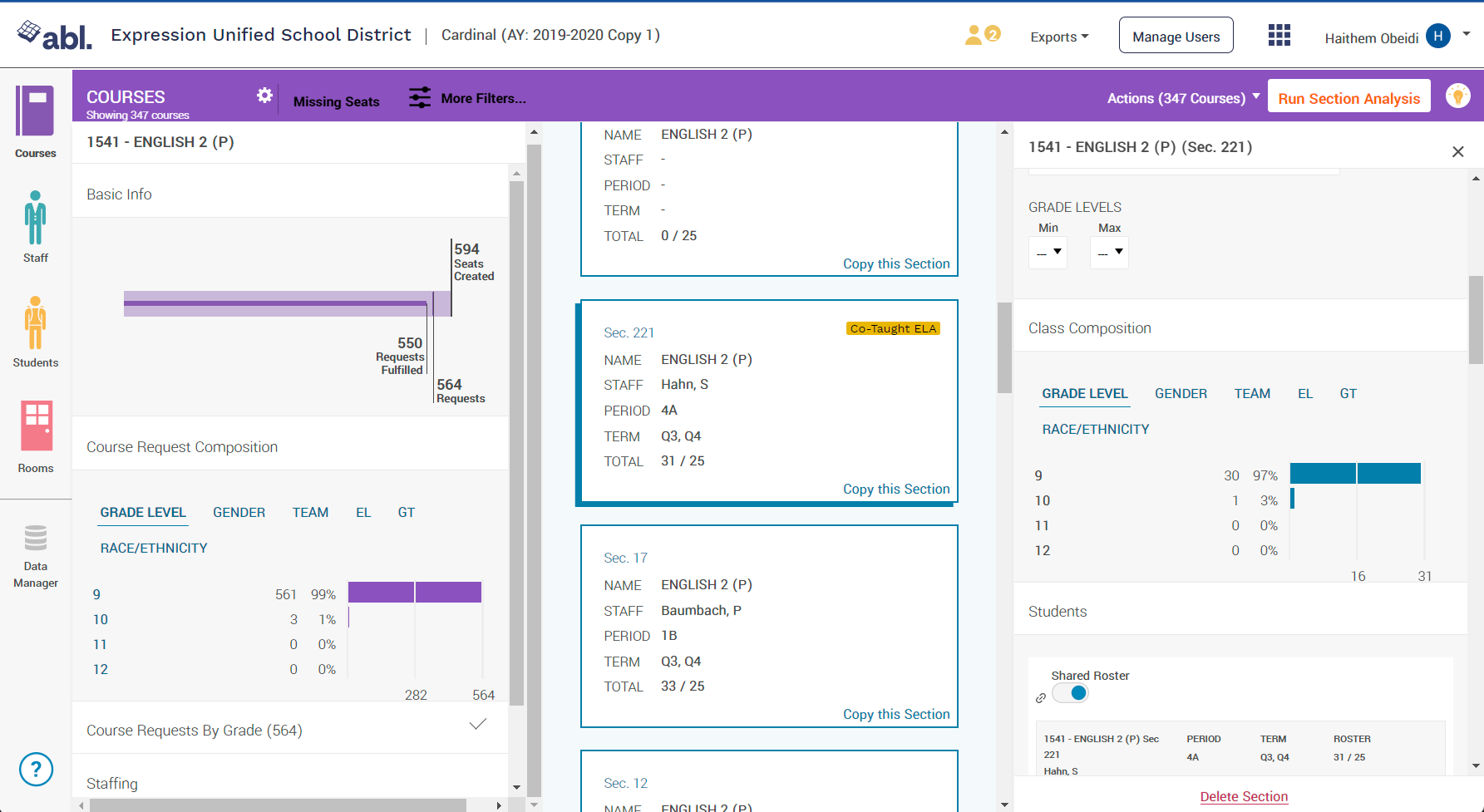Click the user notifications icon with badge 2
1484x812 pixels.
tap(982, 35)
